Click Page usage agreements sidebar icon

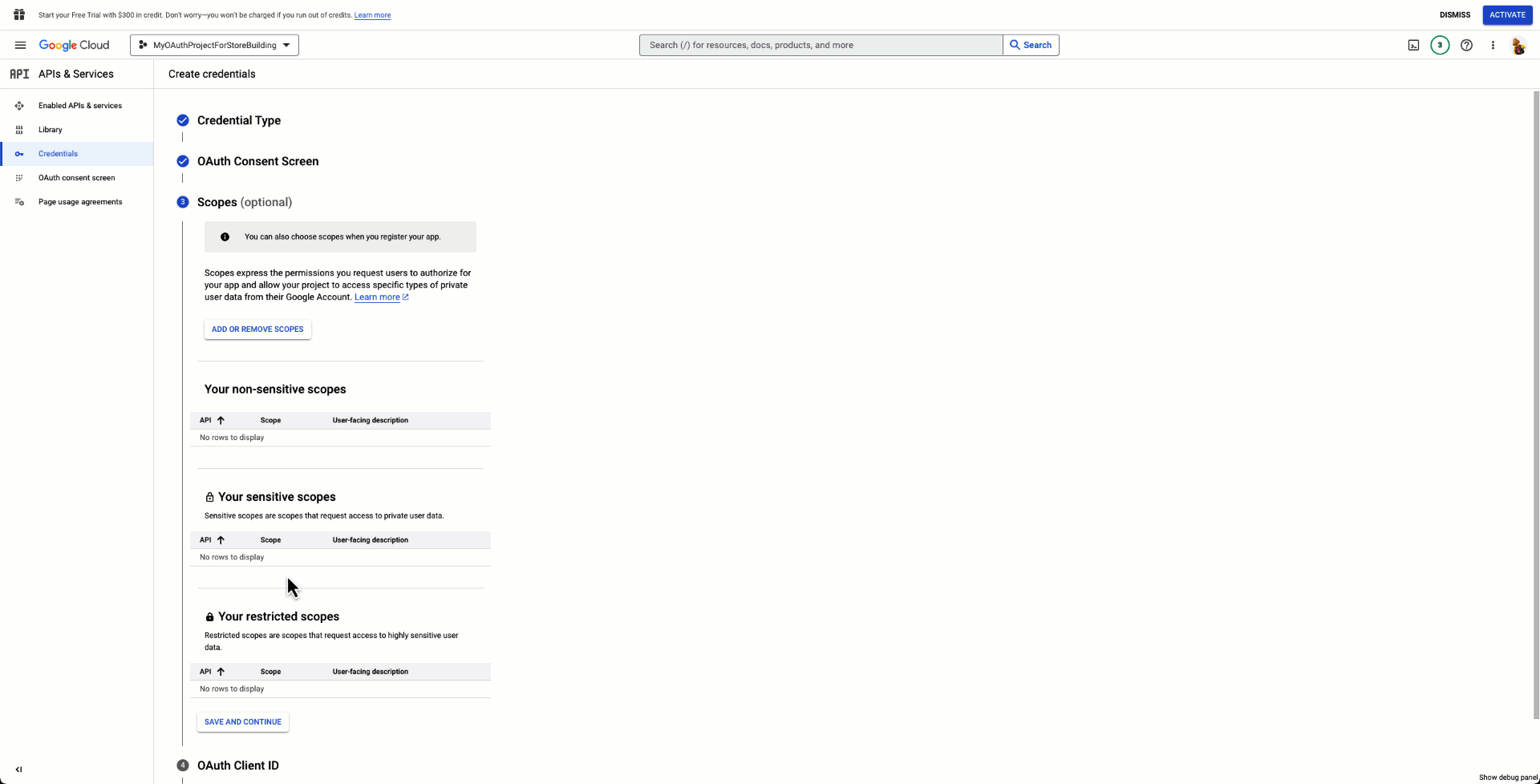19,201
